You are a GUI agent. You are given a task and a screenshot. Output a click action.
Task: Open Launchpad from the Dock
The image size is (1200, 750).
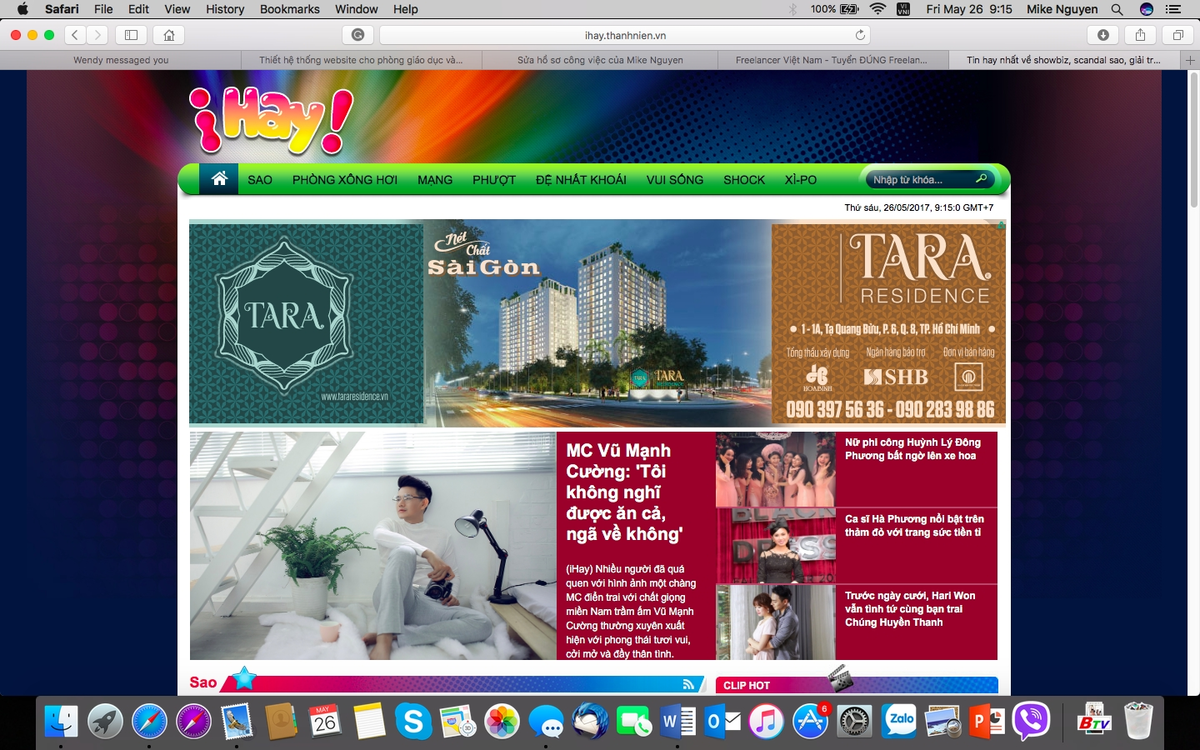point(105,720)
